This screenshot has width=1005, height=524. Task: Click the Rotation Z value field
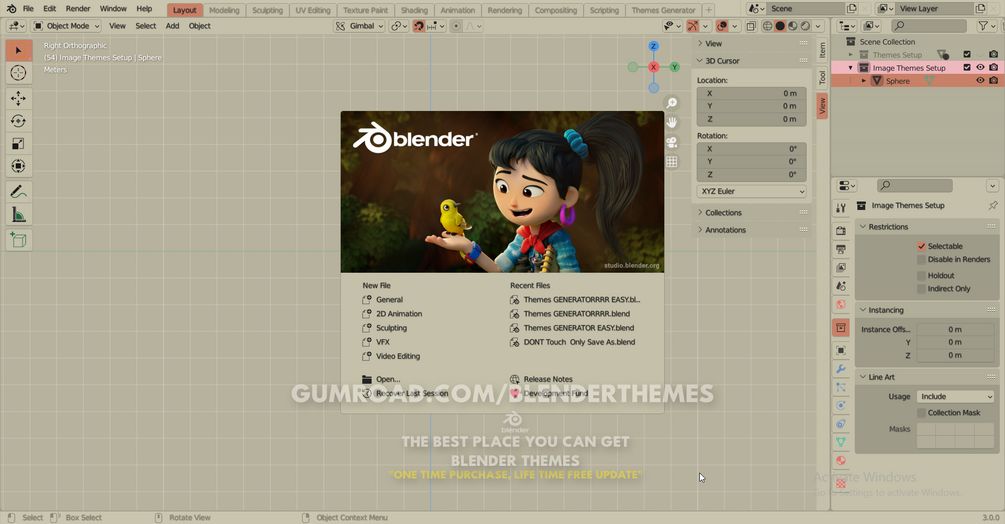[x=751, y=175]
